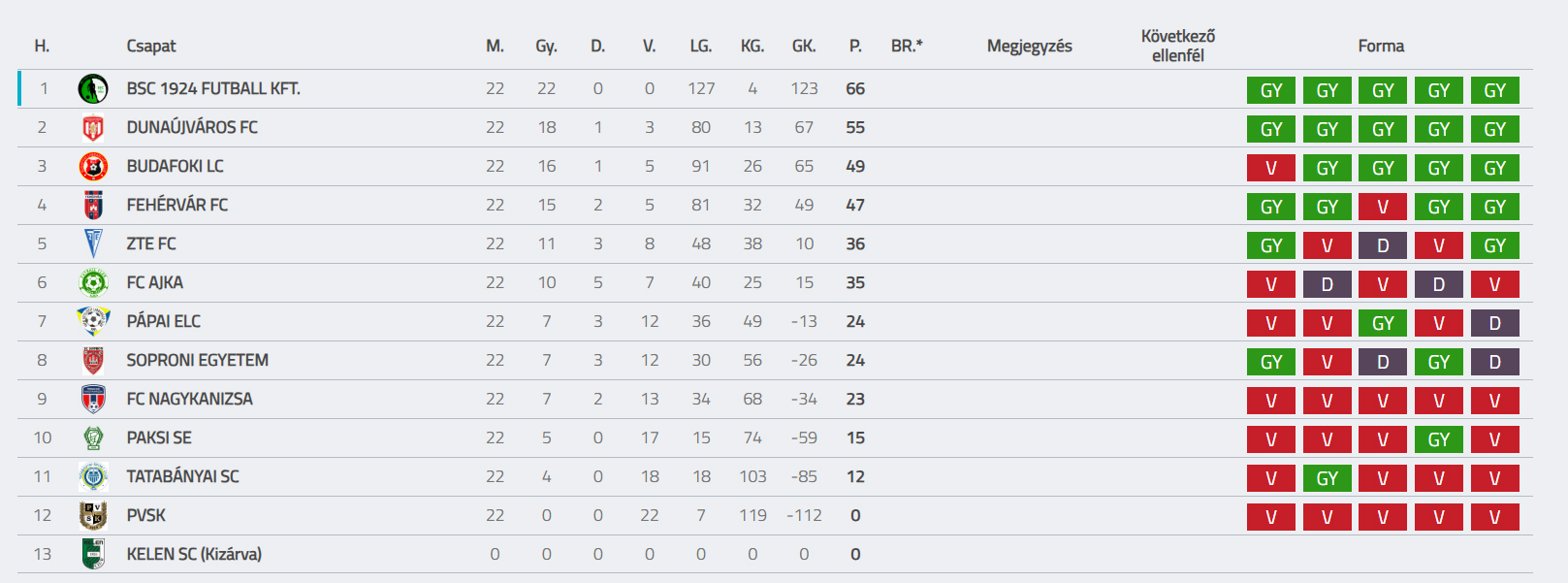Image resolution: width=1568 pixels, height=583 pixels.
Task: Click the Budafoki LC team logo
Action: [93, 167]
